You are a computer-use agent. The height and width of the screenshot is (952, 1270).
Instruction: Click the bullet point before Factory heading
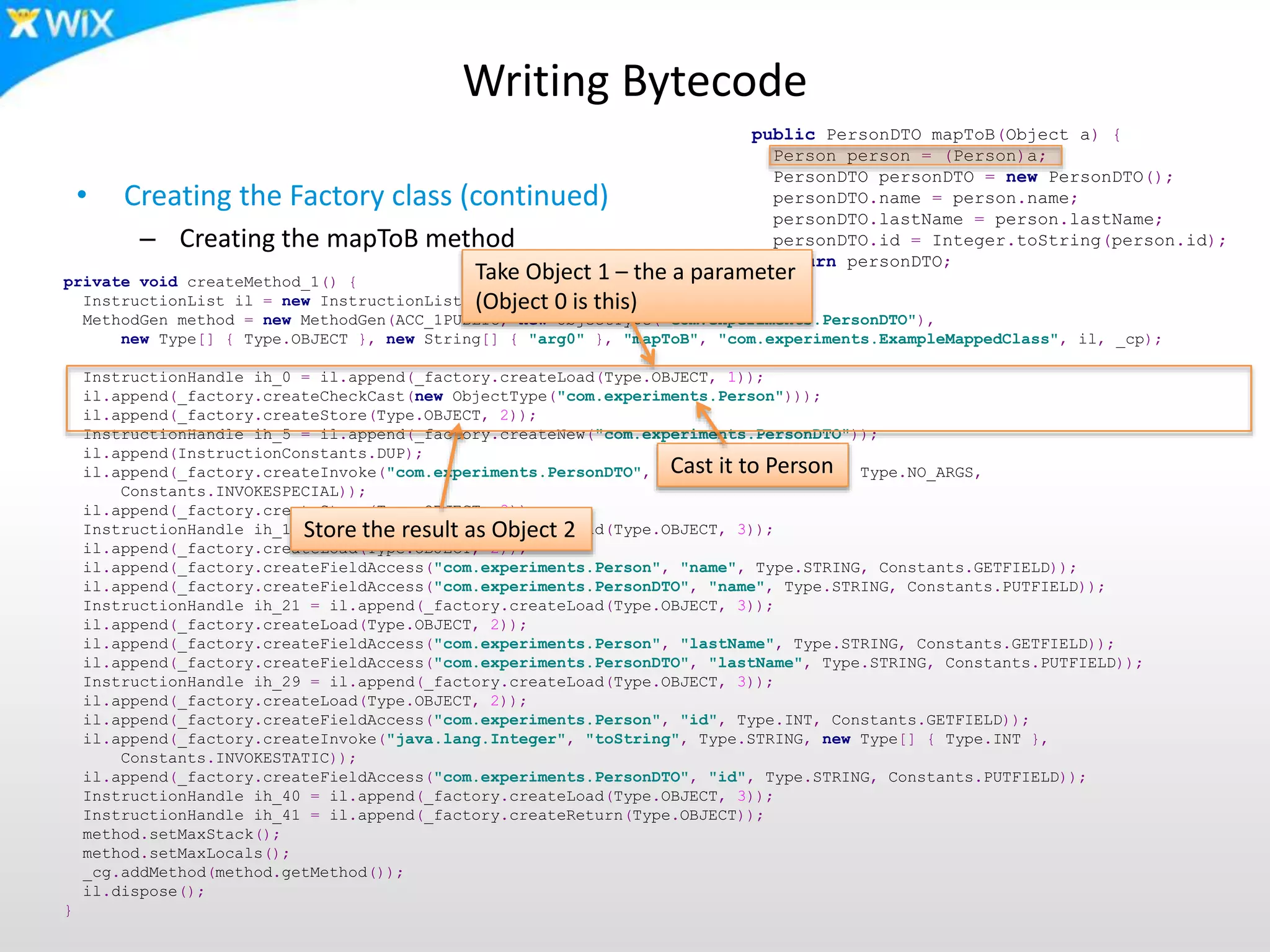(82, 195)
